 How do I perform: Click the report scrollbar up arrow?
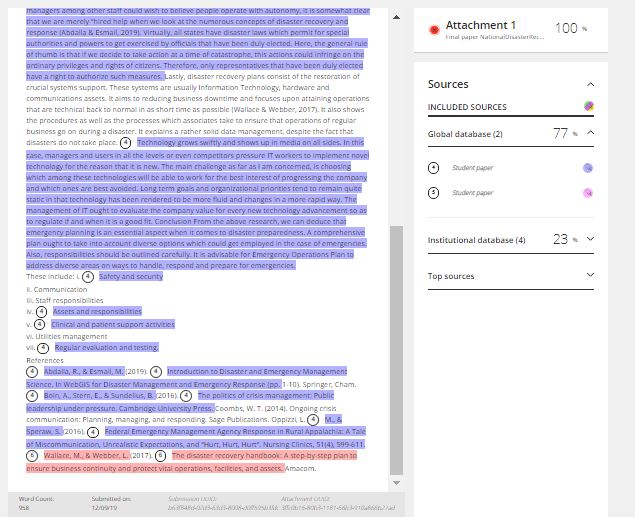(x=396, y=17)
